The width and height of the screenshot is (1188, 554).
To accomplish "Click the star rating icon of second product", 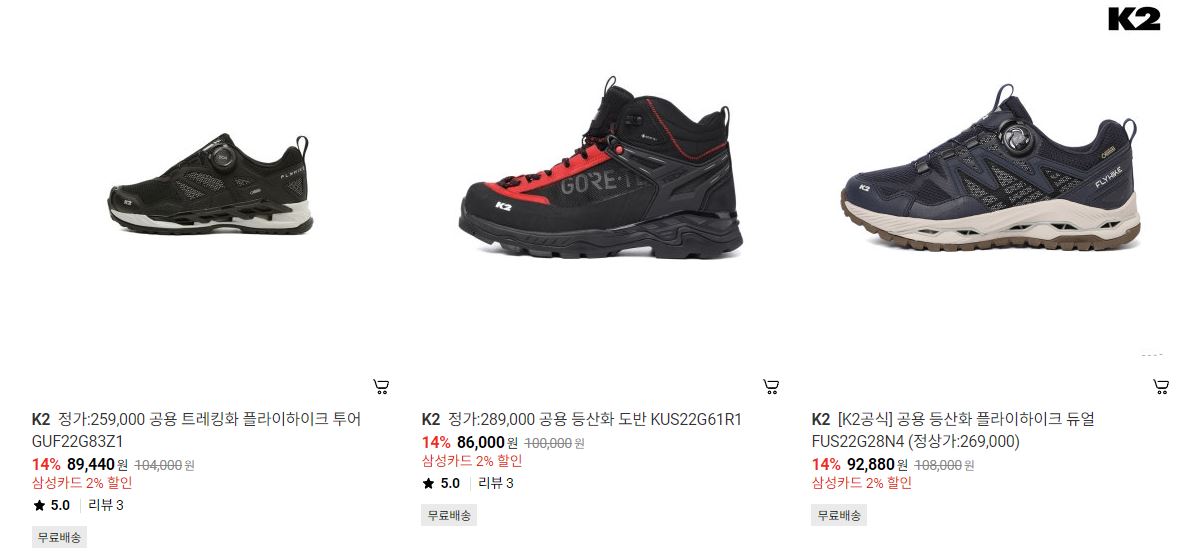I will [x=429, y=484].
